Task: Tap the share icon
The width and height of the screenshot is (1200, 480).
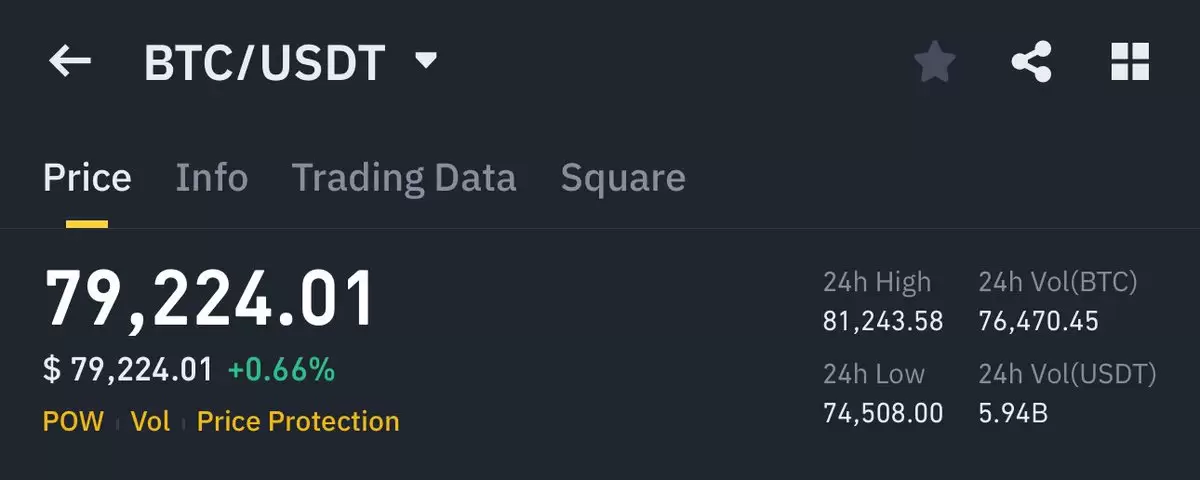Action: 1031,62
